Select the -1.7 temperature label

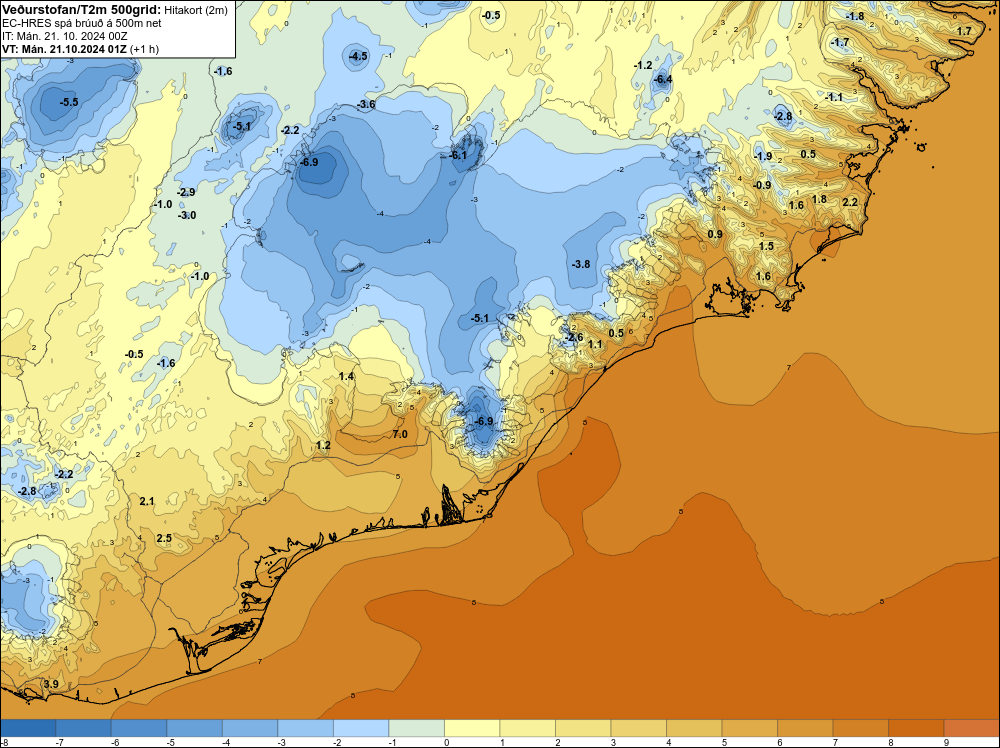point(840,43)
